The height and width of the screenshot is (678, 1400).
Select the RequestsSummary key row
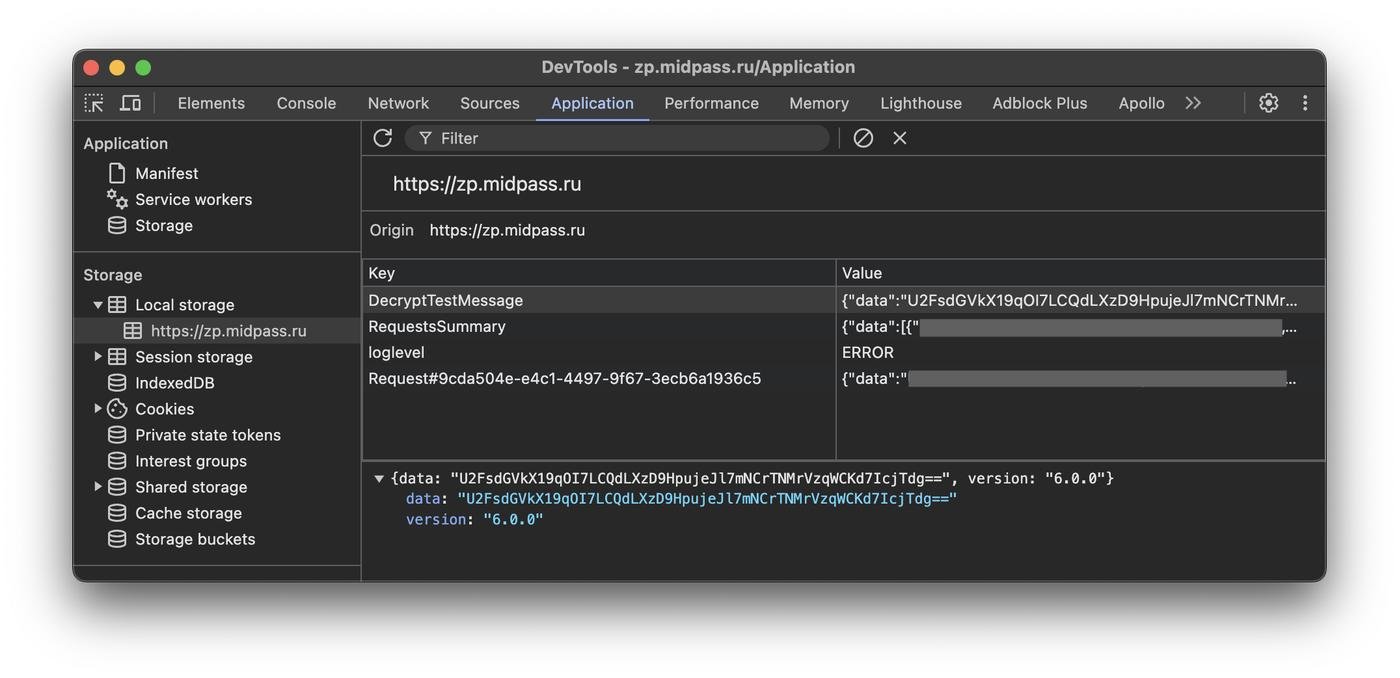coord(599,326)
